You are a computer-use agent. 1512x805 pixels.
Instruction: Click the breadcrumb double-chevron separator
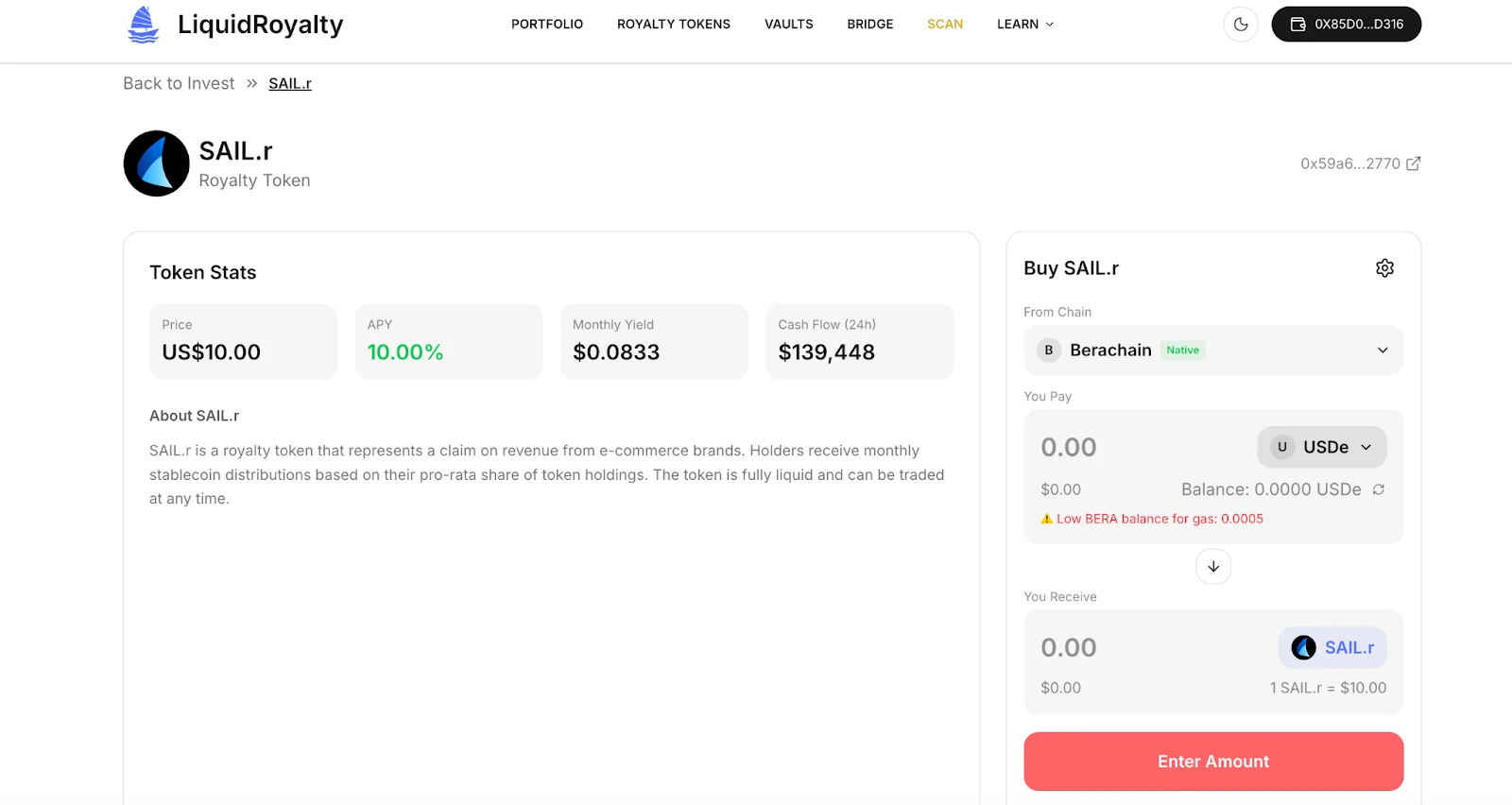[x=251, y=83]
